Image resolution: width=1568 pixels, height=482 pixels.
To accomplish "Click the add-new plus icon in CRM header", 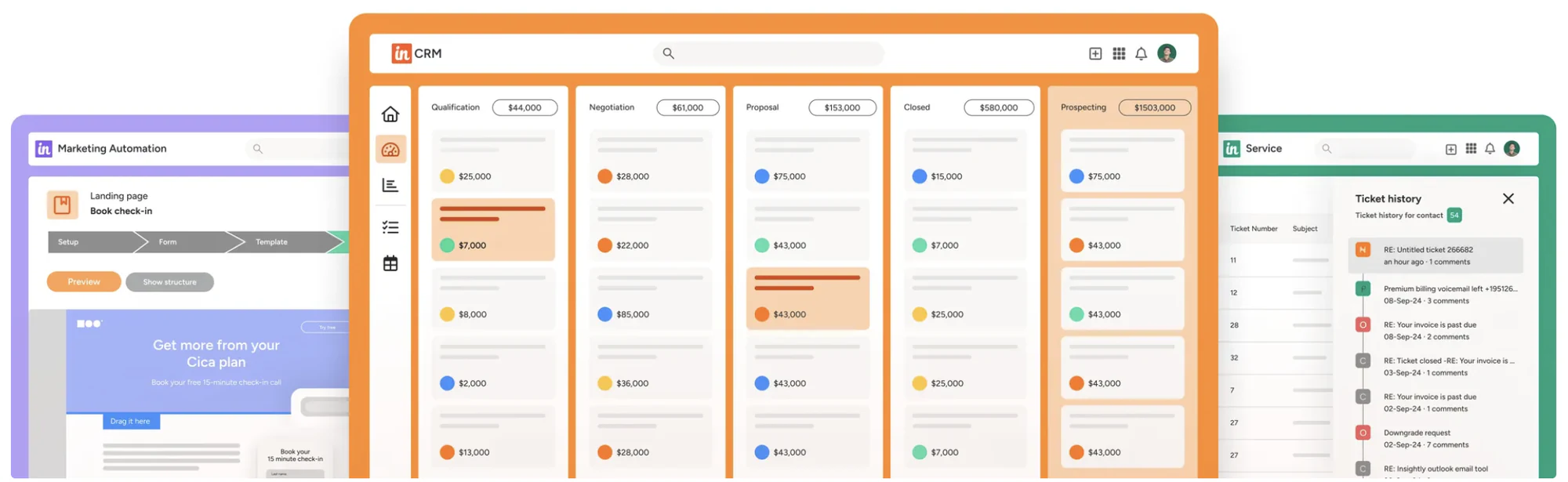I will [1095, 53].
